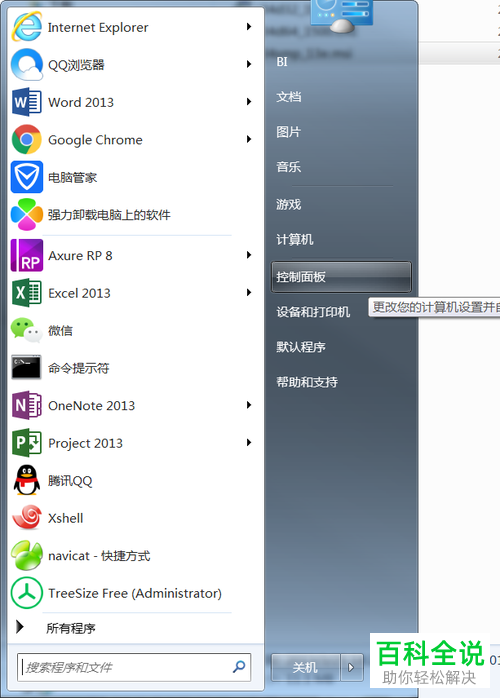This screenshot has height=698, width=500.
Task: Click the user account picture at top
Action: tap(341, 14)
